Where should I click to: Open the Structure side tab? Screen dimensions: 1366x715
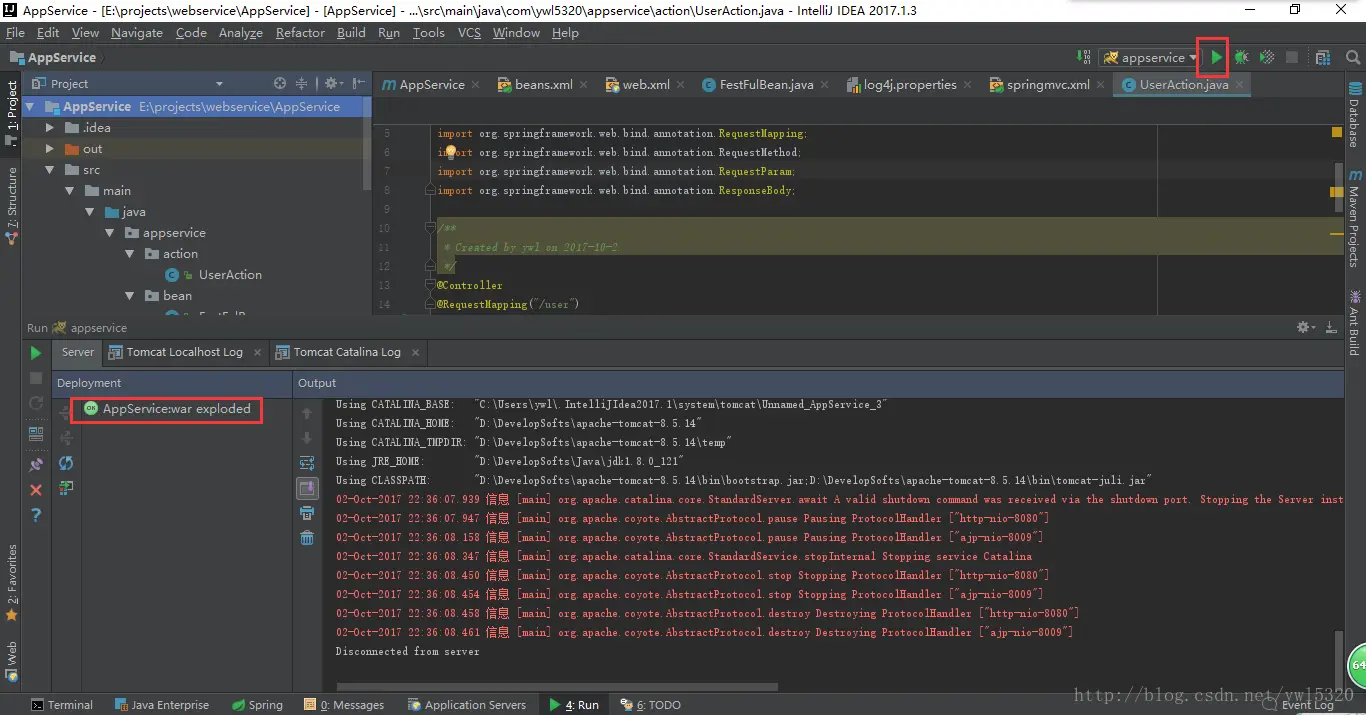(11, 208)
